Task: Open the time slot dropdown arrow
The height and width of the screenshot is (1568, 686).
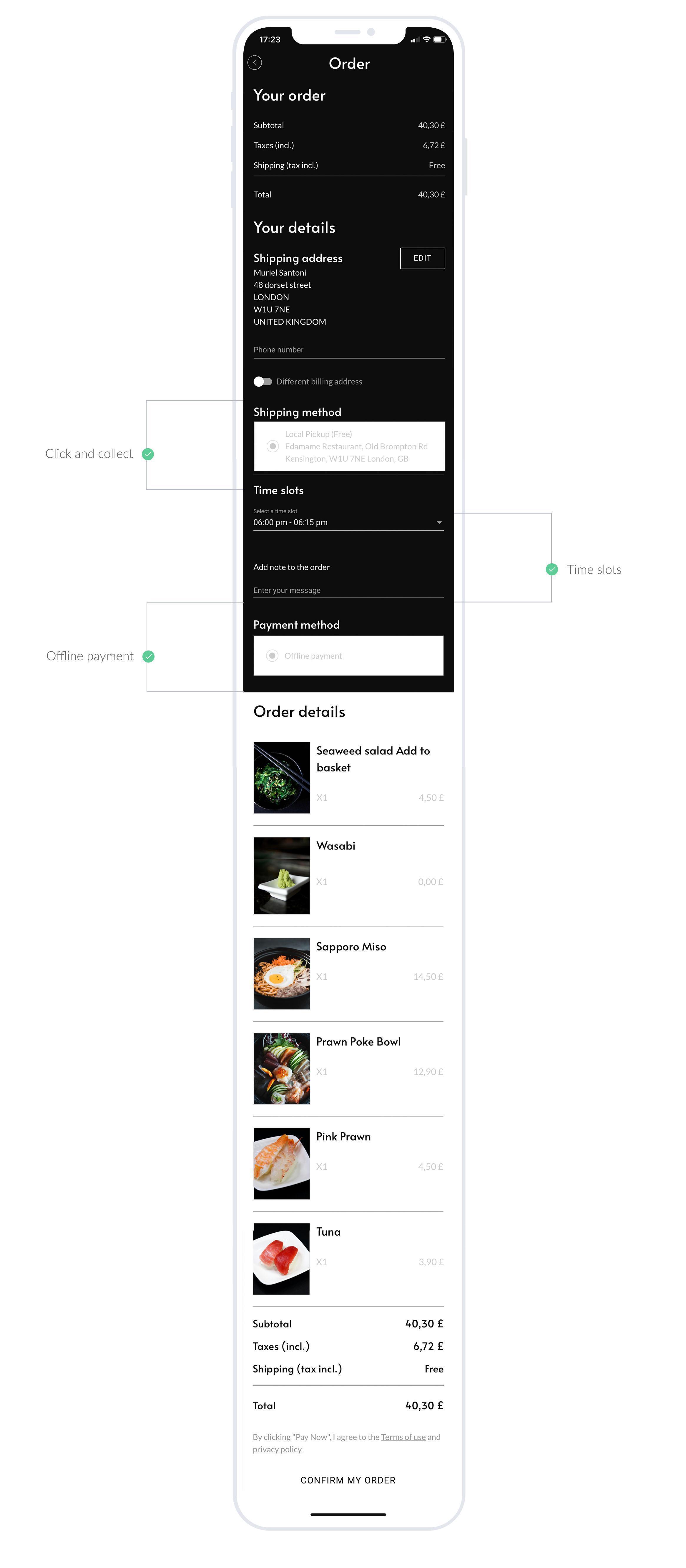Action: (x=439, y=522)
